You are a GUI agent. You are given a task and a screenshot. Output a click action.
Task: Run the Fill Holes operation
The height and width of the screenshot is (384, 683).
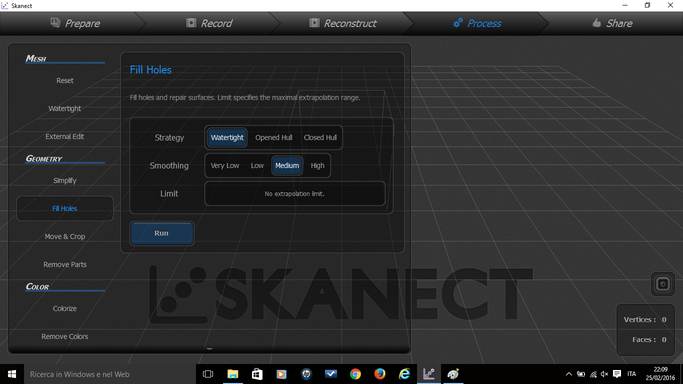(x=162, y=233)
